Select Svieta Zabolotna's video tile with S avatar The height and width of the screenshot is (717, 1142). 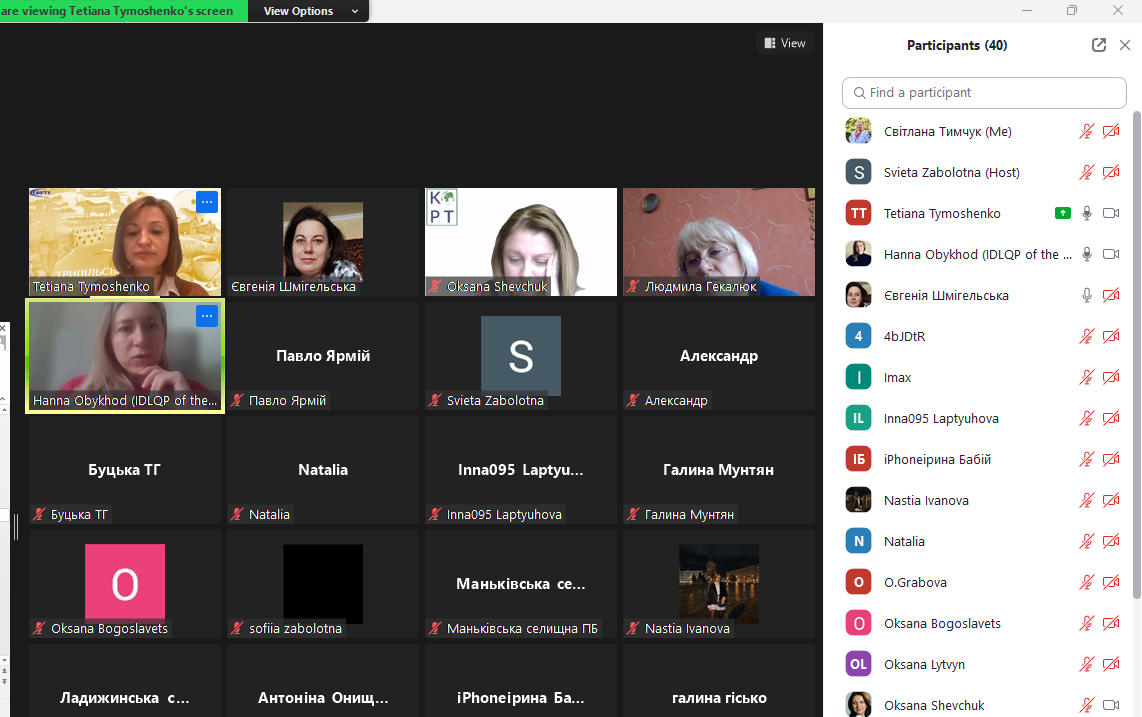[x=521, y=356]
